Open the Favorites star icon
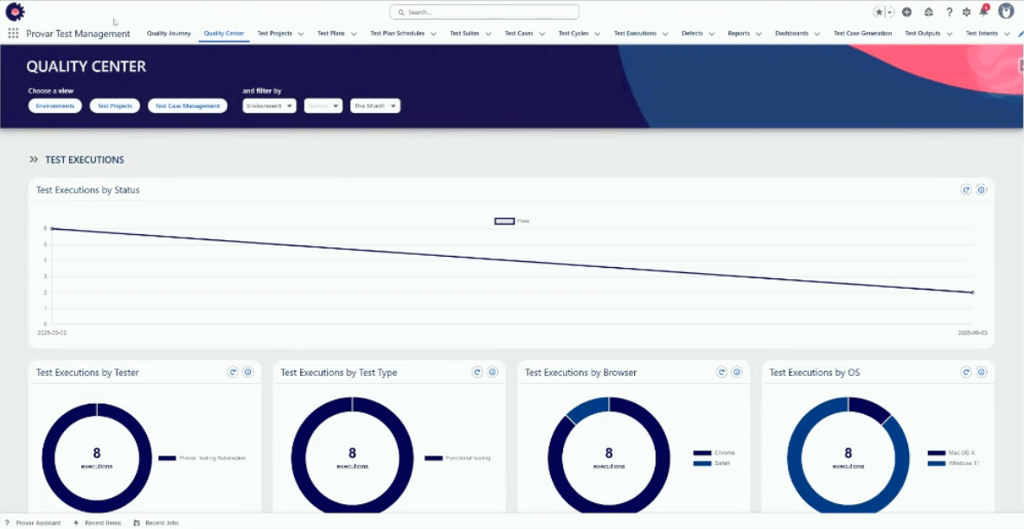 [x=879, y=12]
